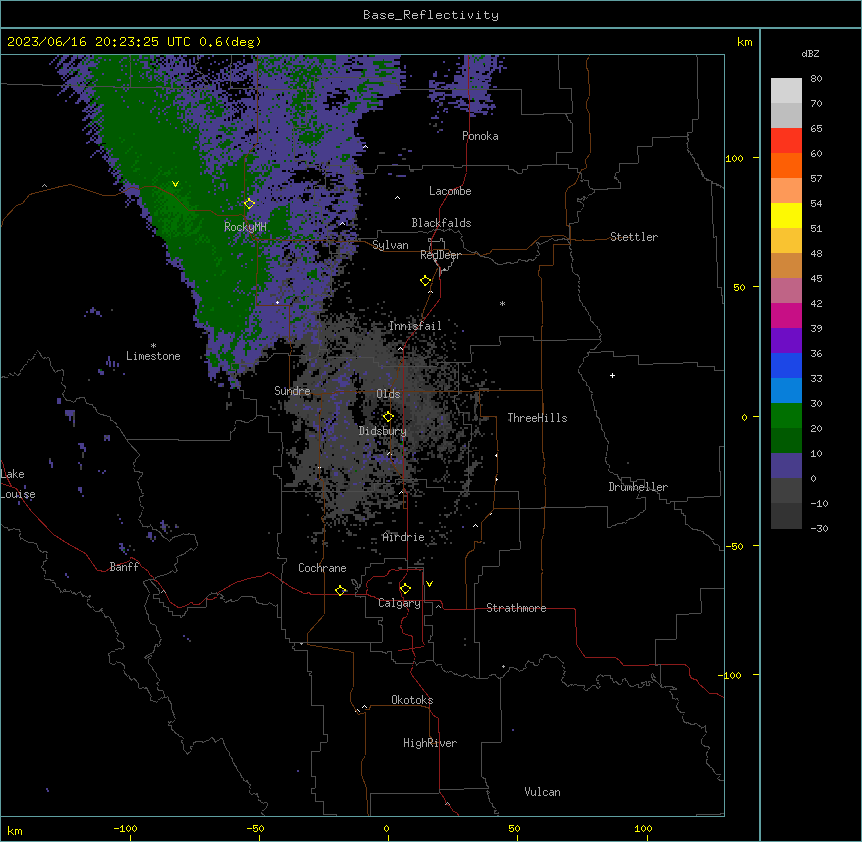The width and height of the screenshot is (862, 842).
Task: Select the yellow diamond between Olds and Didsbury
Action: tap(388, 417)
